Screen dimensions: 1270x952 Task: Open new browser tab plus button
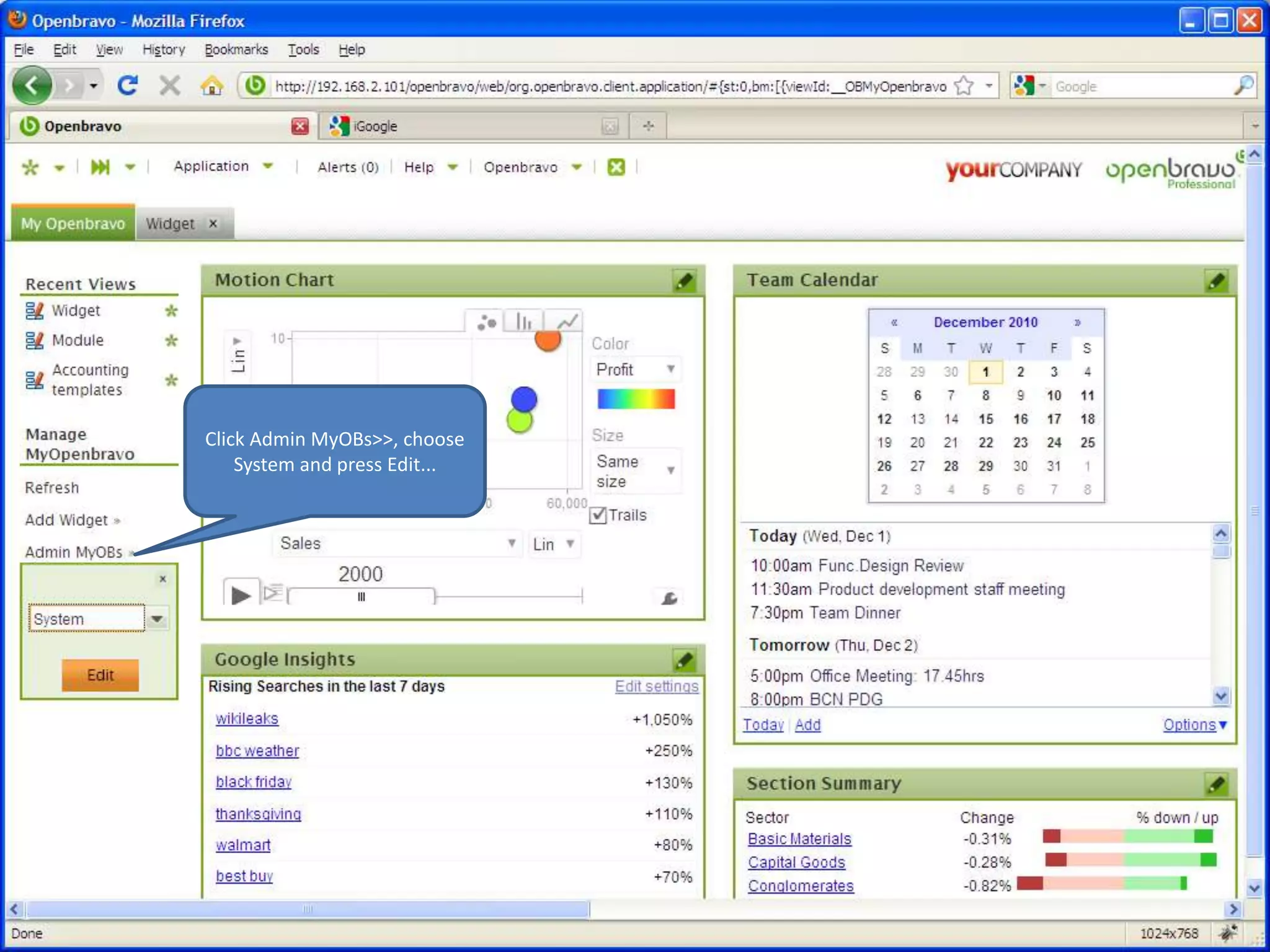pyautogui.click(x=648, y=126)
